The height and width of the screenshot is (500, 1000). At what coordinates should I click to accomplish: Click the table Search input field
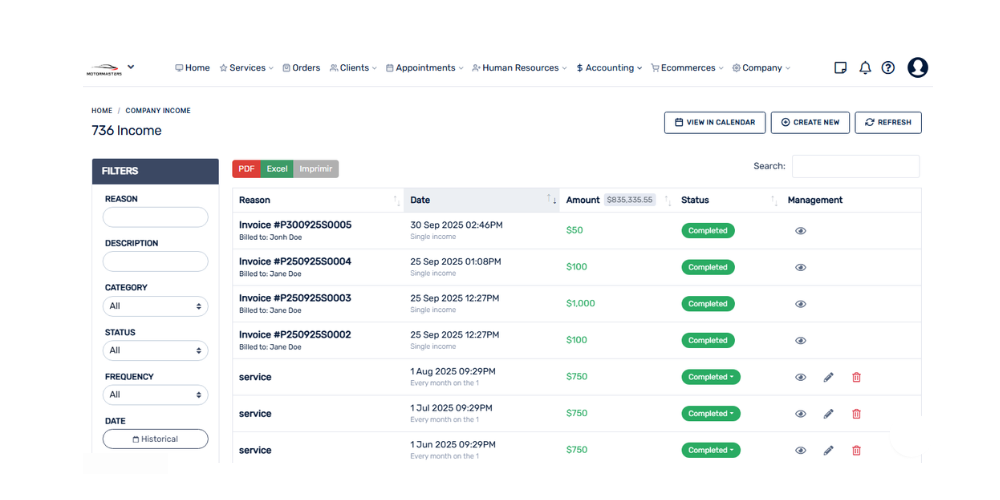coord(855,167)
